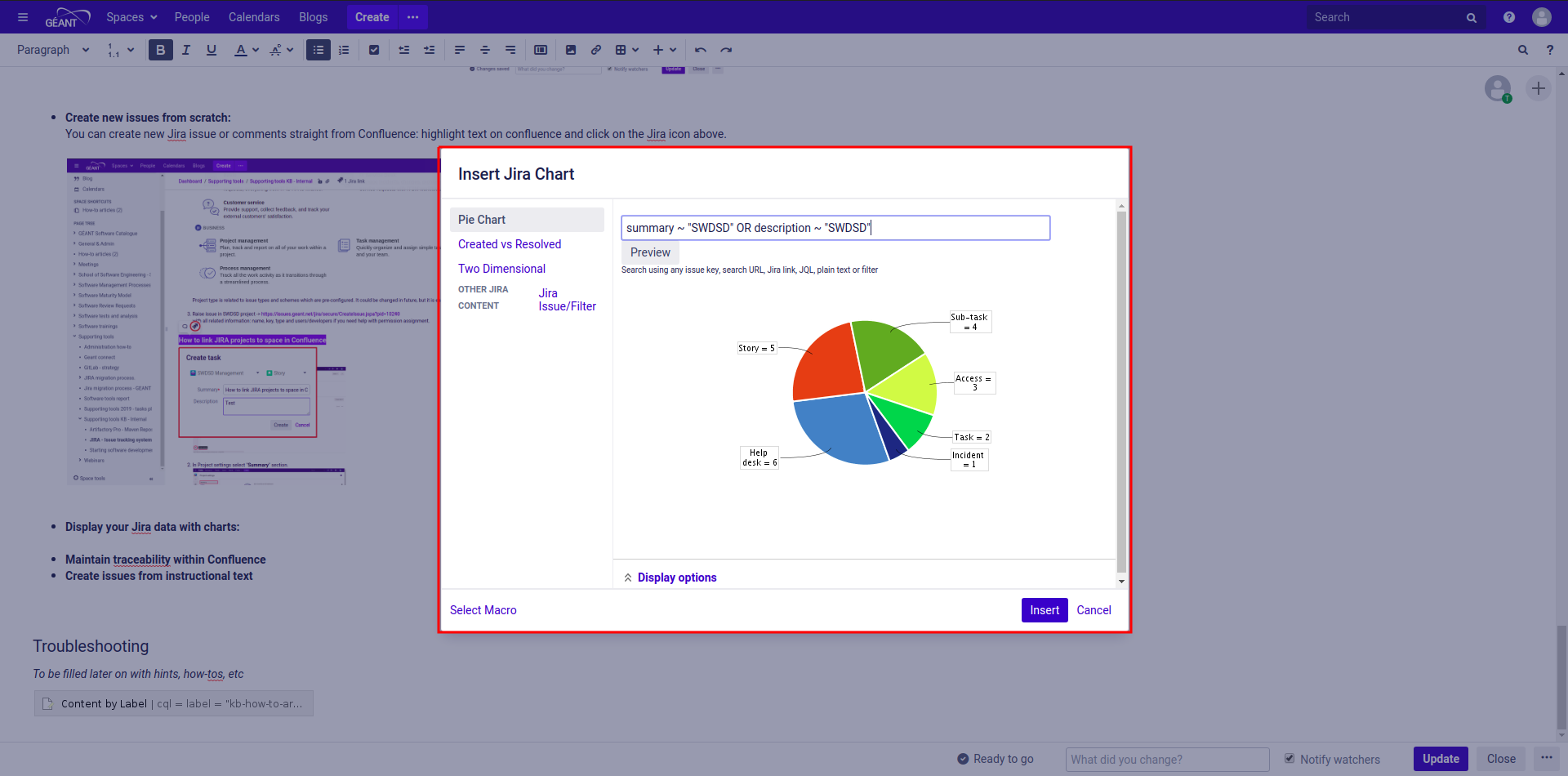Open the numbered headings dropdown

[121, 50]
